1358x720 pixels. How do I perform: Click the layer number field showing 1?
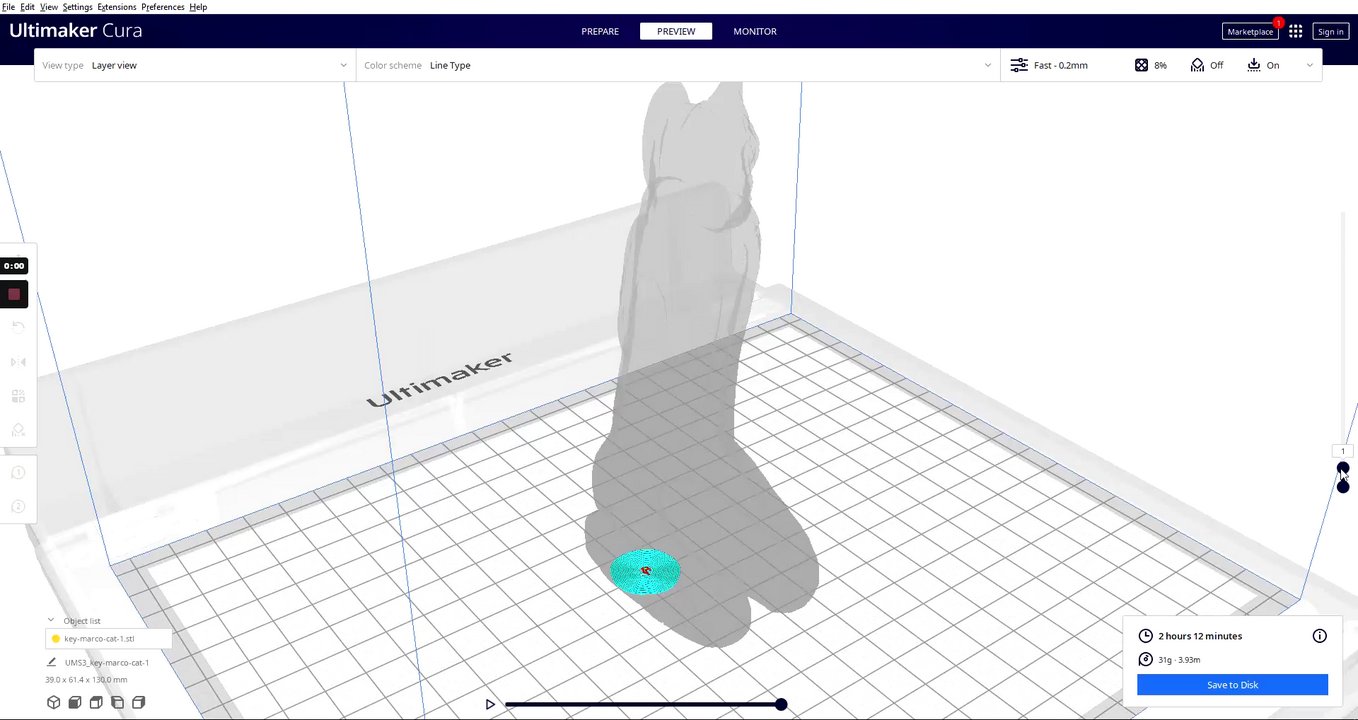pos(1343,451)
